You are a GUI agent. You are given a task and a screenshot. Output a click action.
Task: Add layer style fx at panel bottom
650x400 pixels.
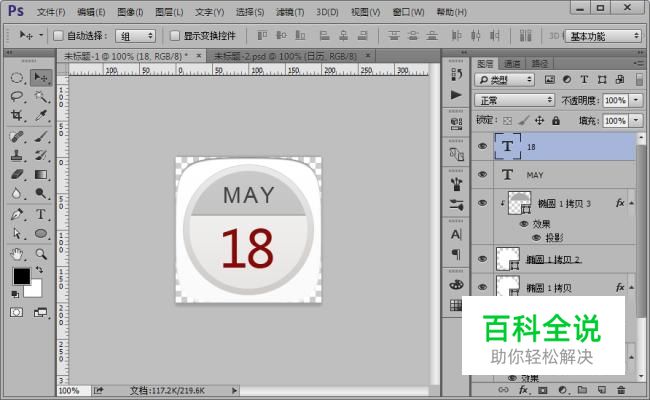pos(523,390)
